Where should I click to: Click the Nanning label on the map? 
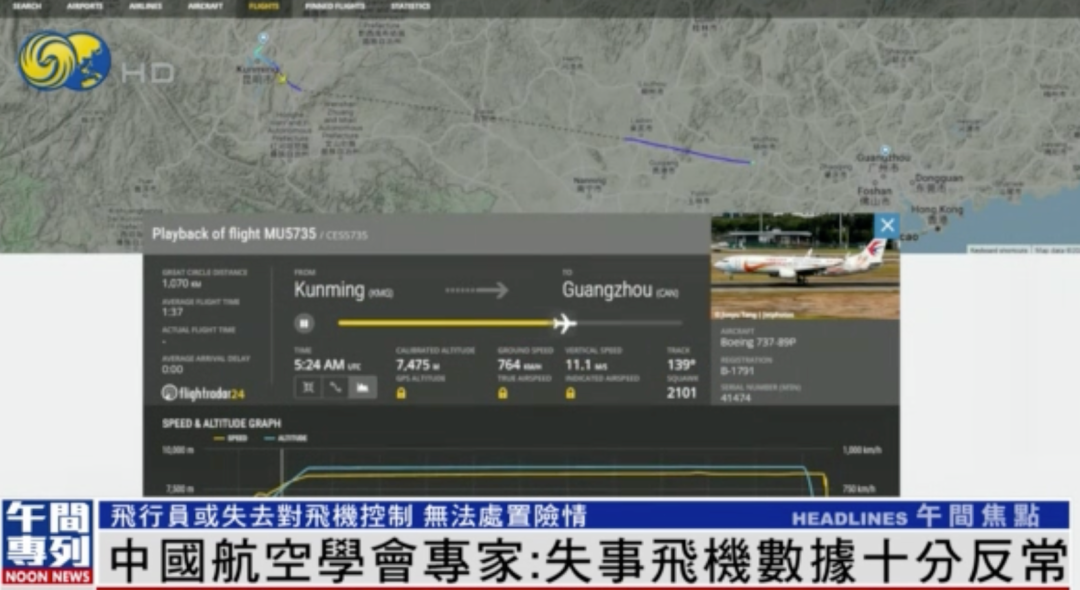(590, 181)
